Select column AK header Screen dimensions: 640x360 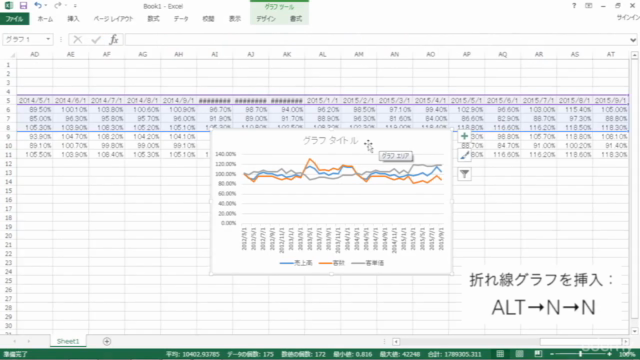(287, 54)
